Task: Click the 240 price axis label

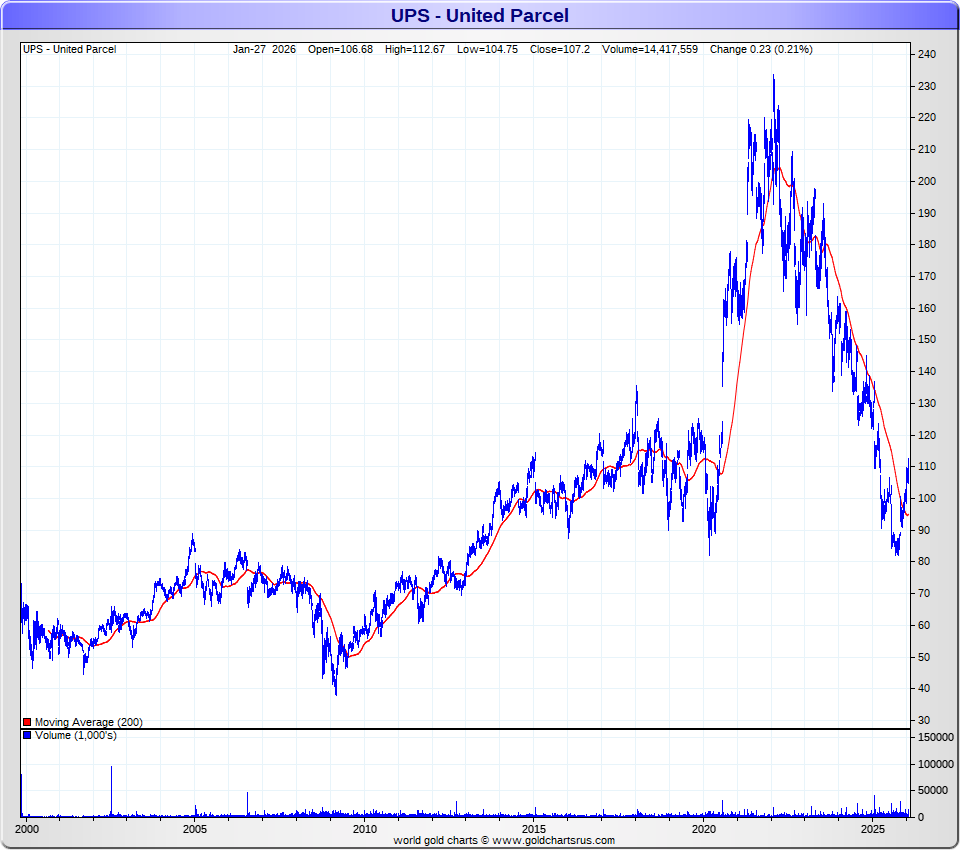Action: tap(927, 55)
